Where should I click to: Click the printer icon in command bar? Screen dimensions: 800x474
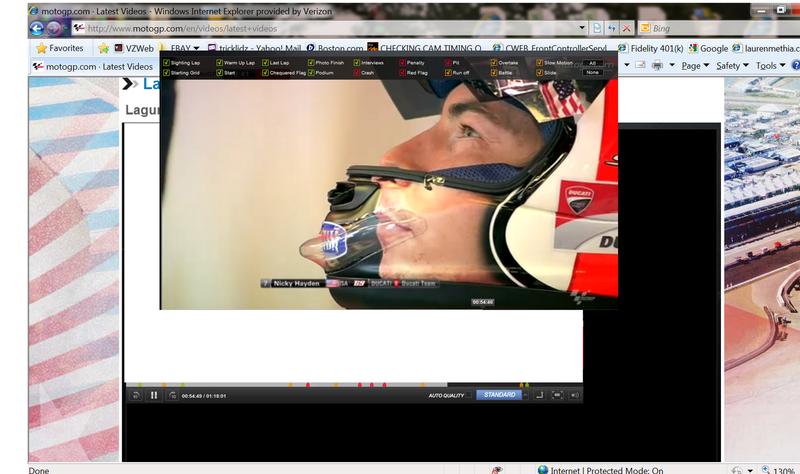[657, 65]
